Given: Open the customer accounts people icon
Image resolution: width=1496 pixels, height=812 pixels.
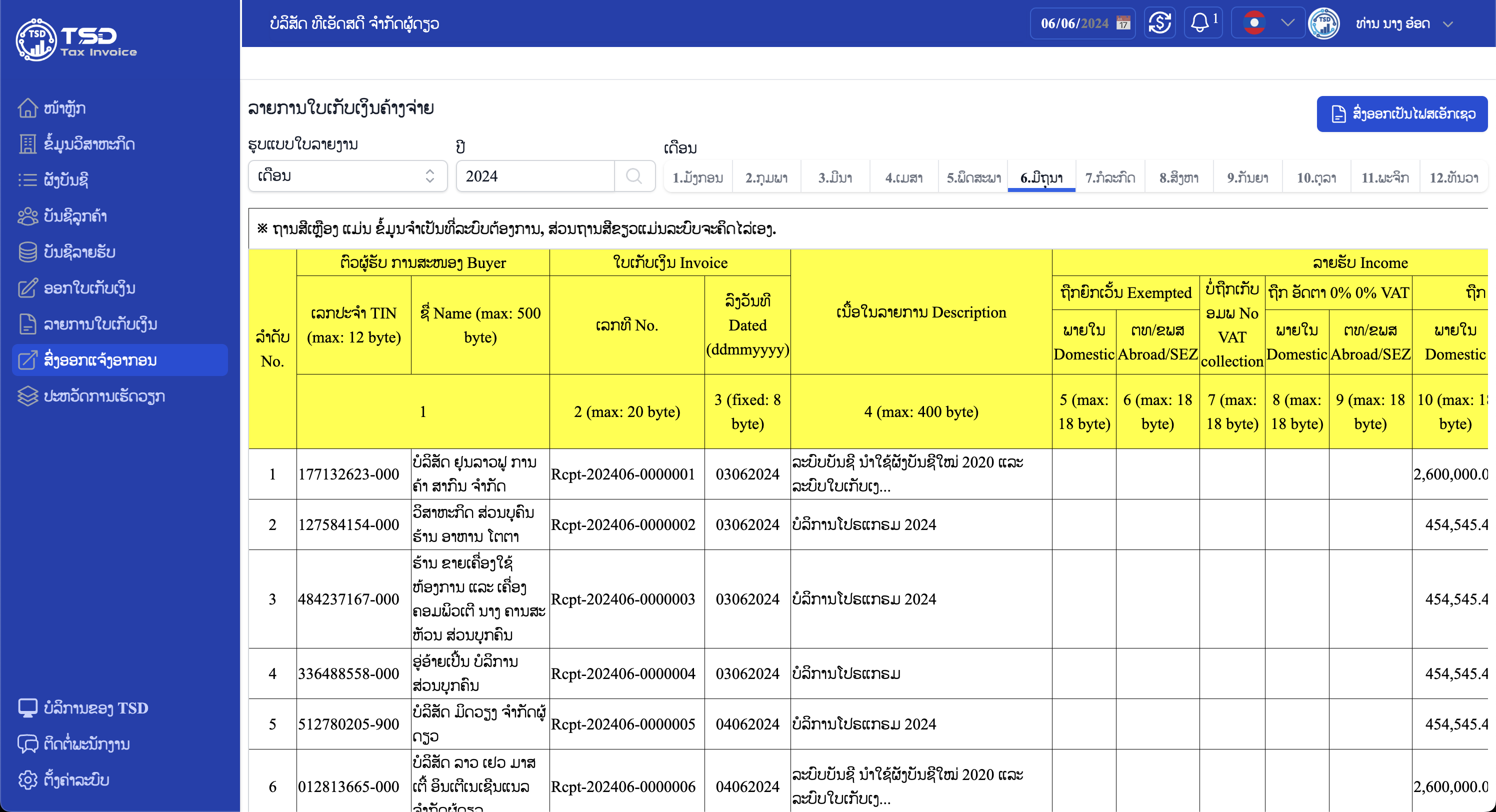Looking at the screenshot, I should pyautogui.click(x=27, y=216).
